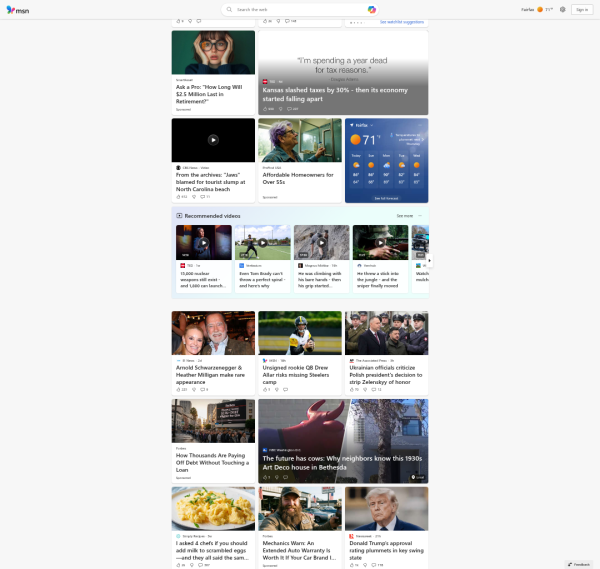
Task: Like the Ukrainian officials article
Action: point(354,390)
